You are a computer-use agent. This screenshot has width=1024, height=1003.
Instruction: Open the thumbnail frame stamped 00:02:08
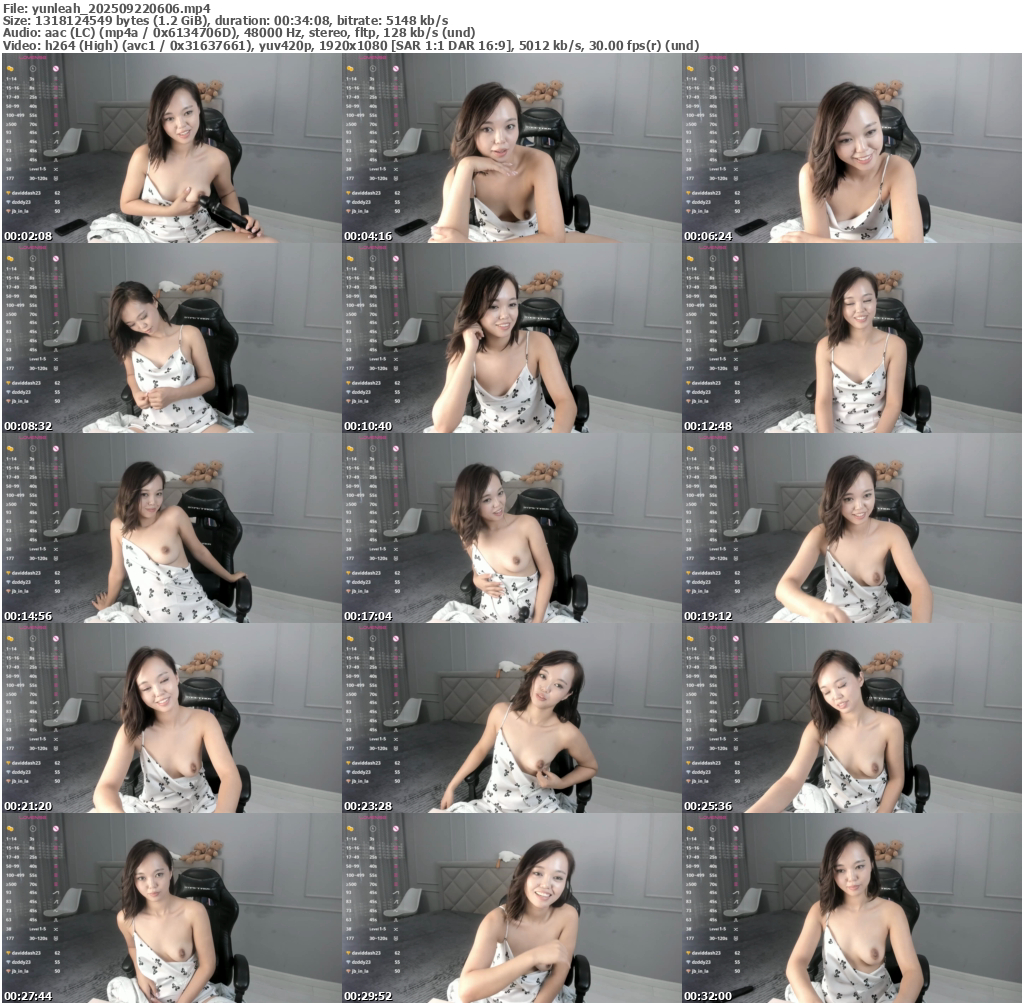(171, 148)
